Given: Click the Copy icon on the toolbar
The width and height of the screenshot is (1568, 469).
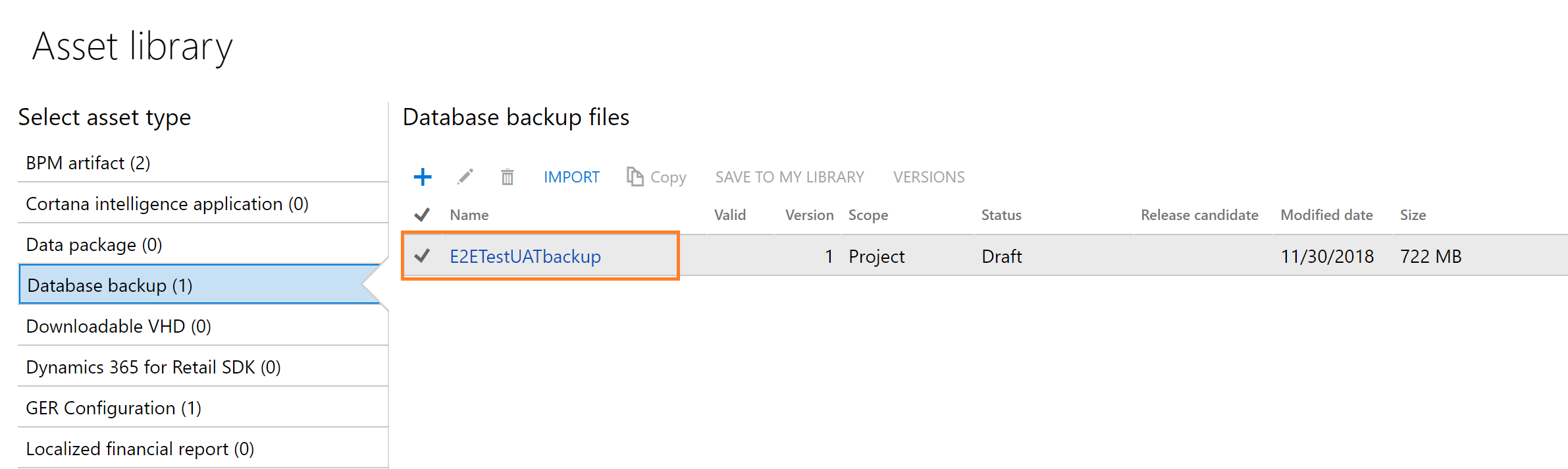Looking at the screenshot, I should click(x=656, y=177).
